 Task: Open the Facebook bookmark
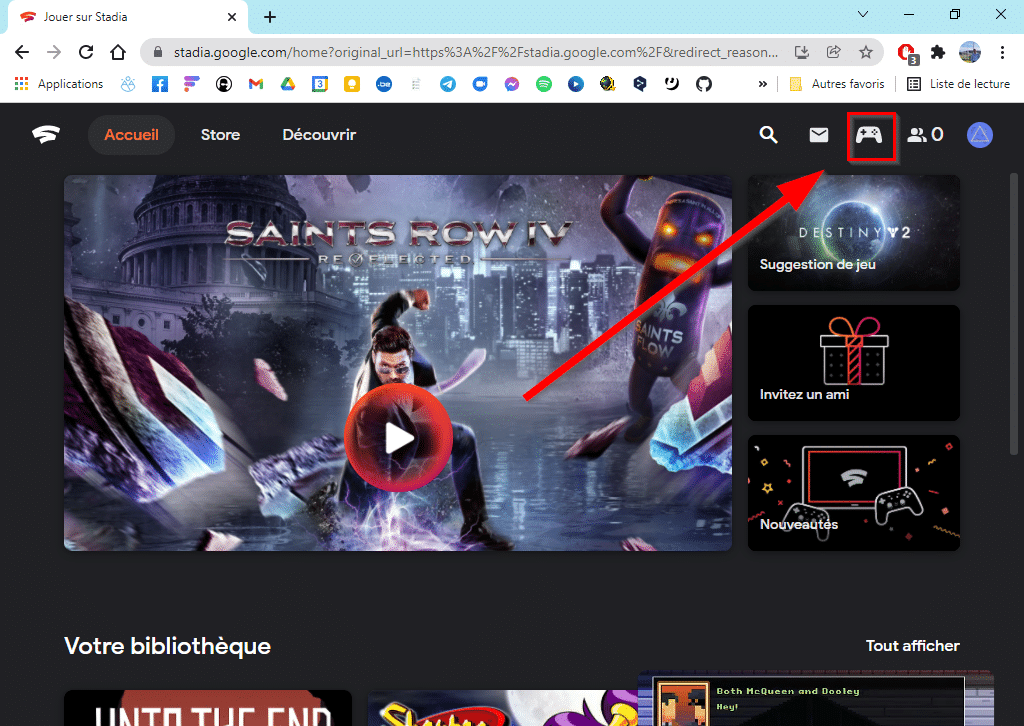tap(160, 84)
